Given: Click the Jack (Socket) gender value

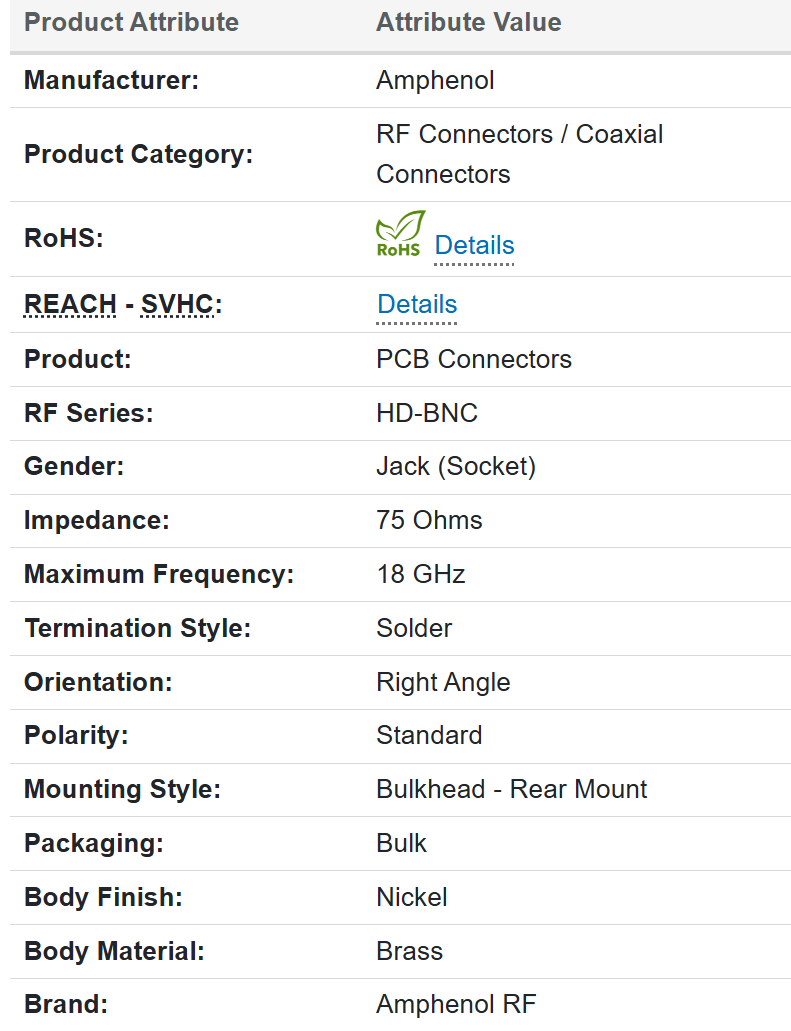Looking at the screenshot, I should point(456,466).
